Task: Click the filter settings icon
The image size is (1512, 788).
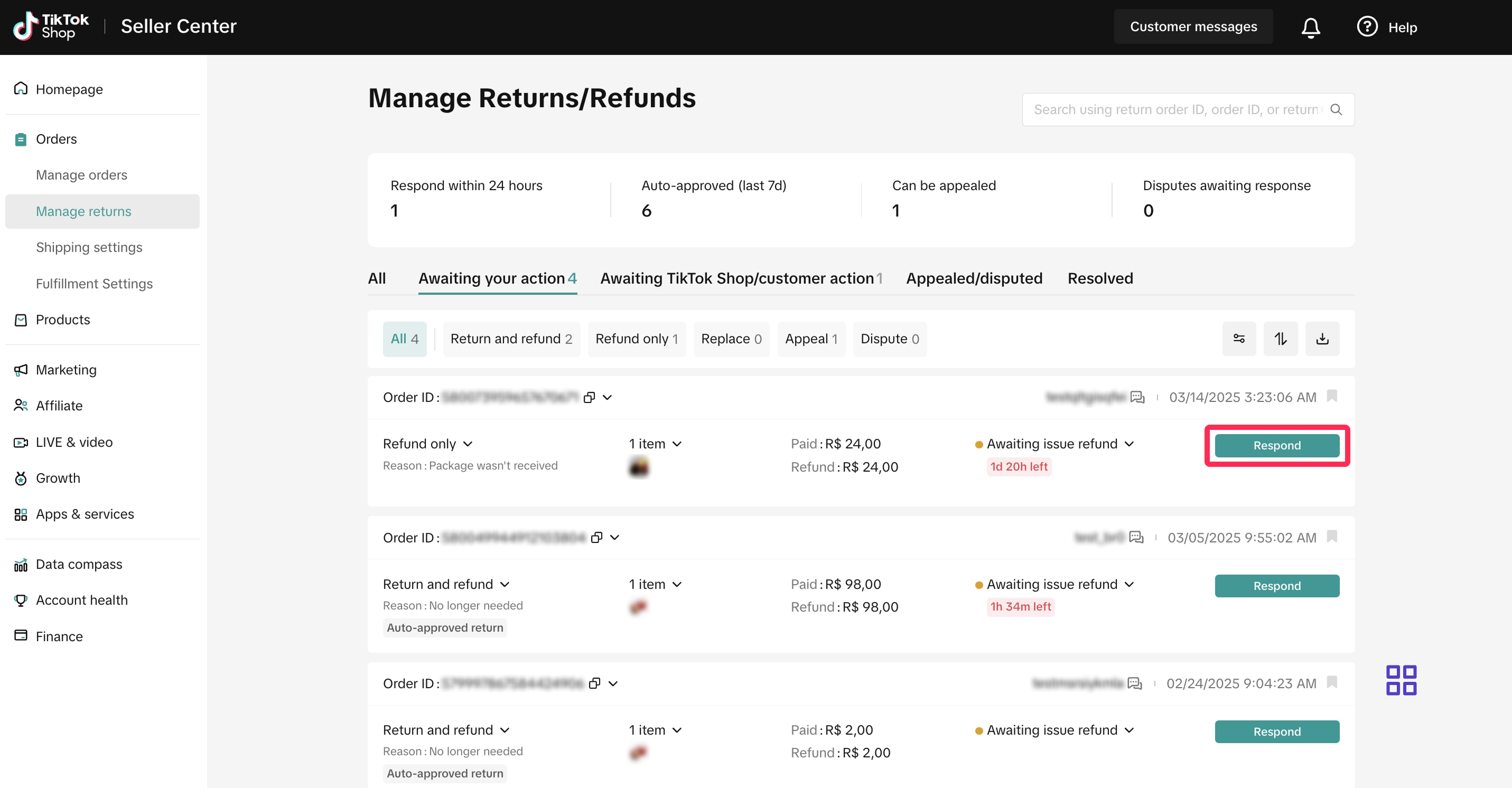Action: (1238, 339)
